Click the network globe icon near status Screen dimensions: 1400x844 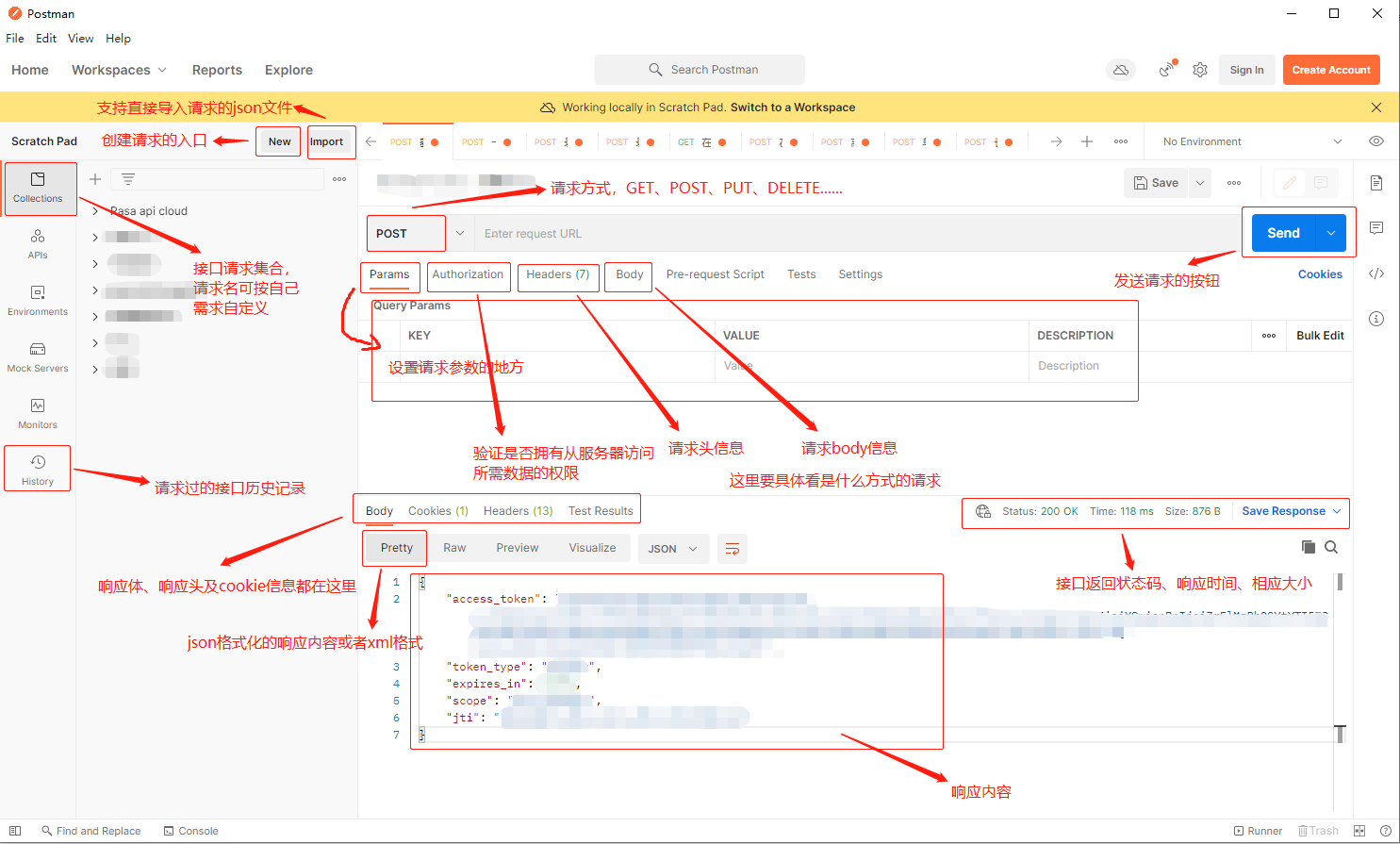(983, 511)
